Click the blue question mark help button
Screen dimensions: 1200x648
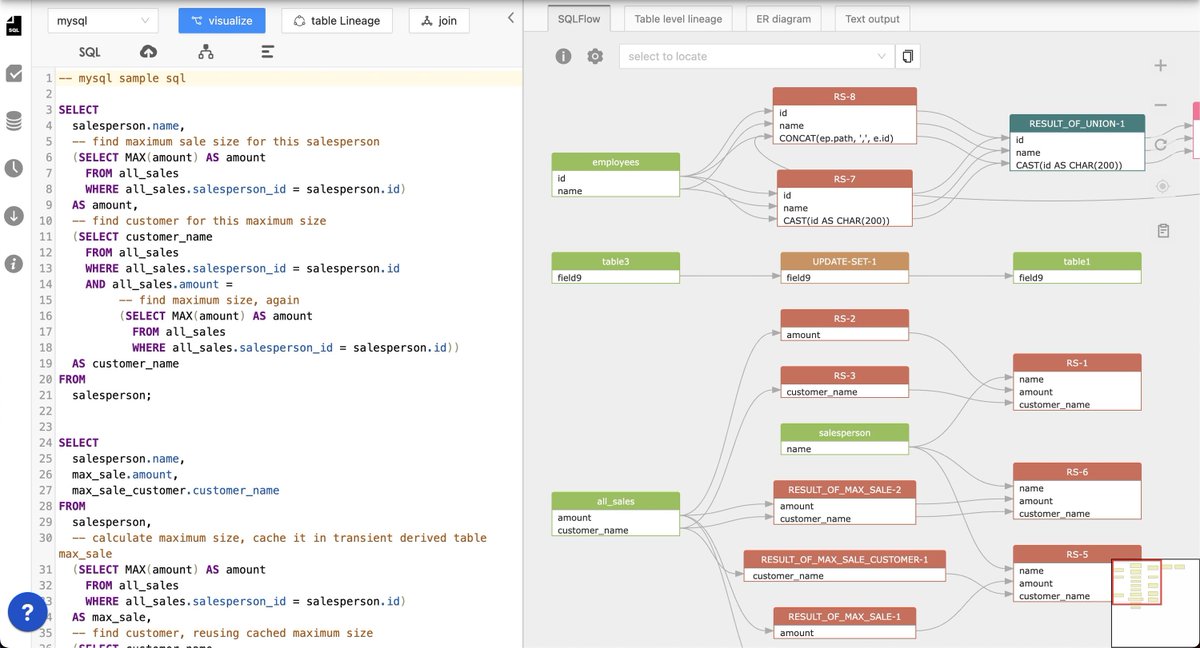pos(28,612)
